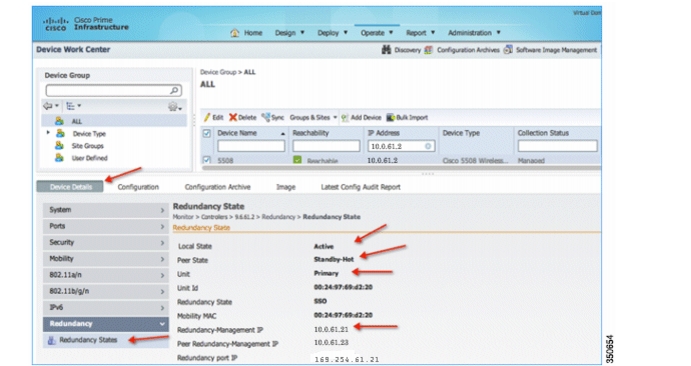The height and width of the screenshot is (366, 691).
Task: Click the Site Groups icon
Action: tap(59, 145)
